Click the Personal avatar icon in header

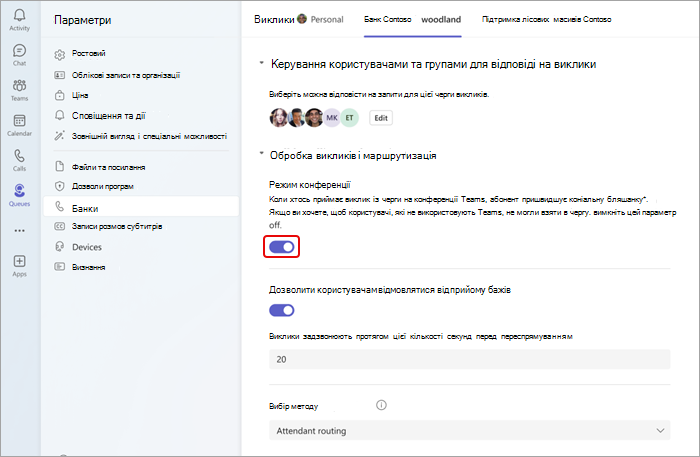pyautogui.click(x=302, y=19)
